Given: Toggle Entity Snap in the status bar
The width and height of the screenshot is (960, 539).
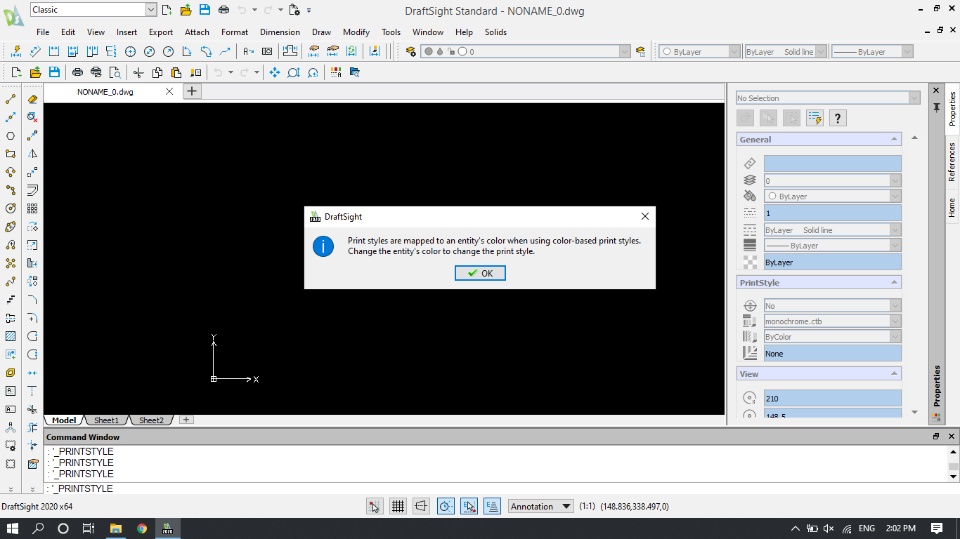Looking at the screenshot, I should [x=469, y=506].
